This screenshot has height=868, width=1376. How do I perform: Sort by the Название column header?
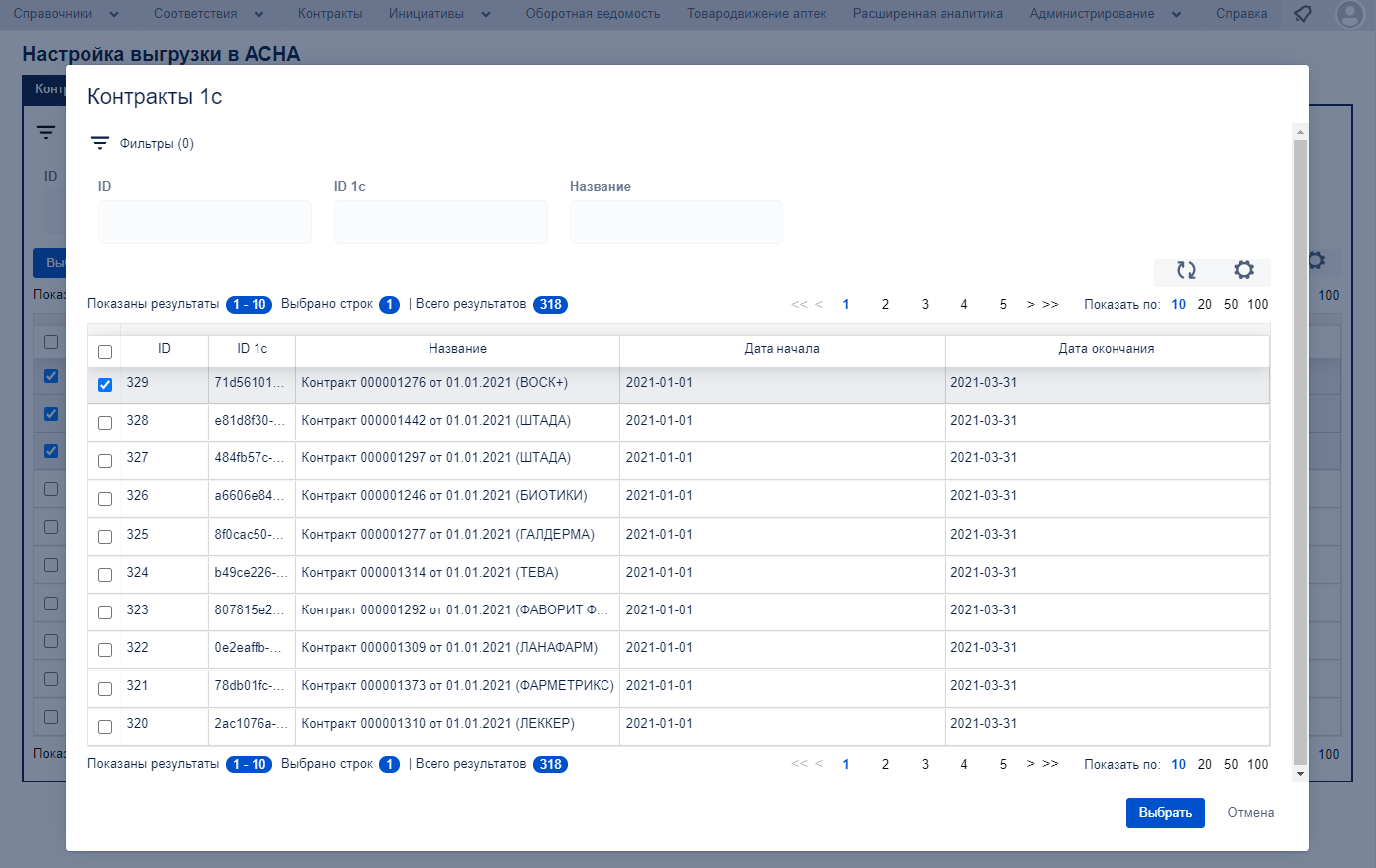(457, 349)
